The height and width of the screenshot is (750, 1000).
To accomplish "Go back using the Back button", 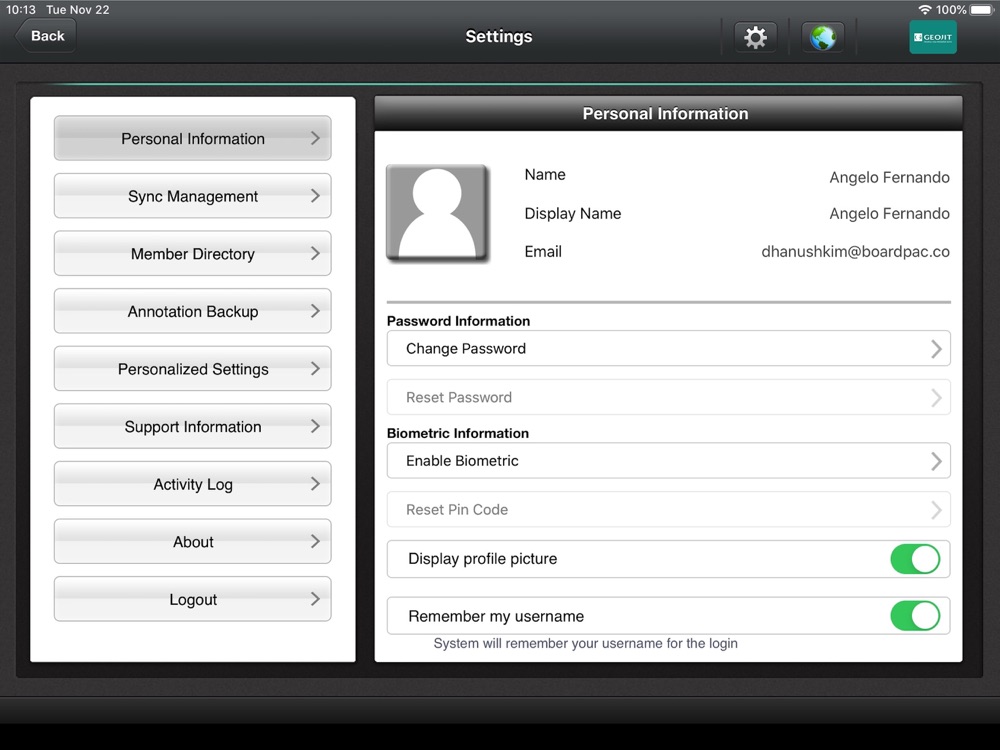I will pos(45,36).
